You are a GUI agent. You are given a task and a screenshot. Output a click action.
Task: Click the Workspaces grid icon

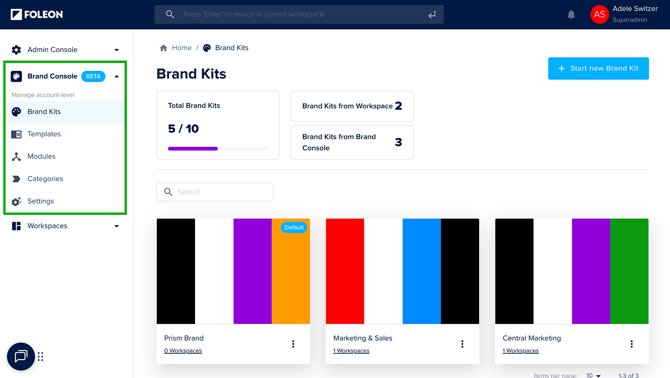(16, 226)
